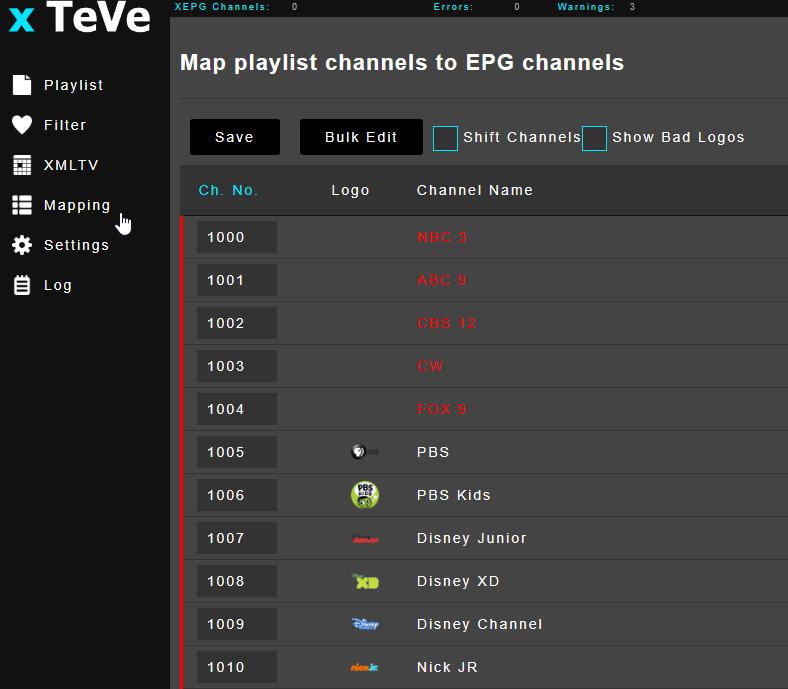Edit the channel number field 1000
Screen dimensions: 788x689
coord(237,237)
